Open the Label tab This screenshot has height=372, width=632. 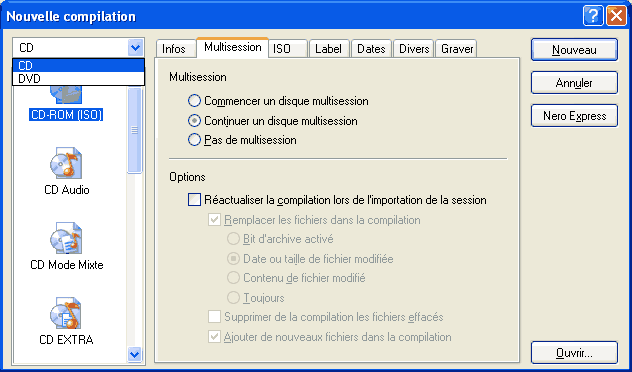click(328, 49)
